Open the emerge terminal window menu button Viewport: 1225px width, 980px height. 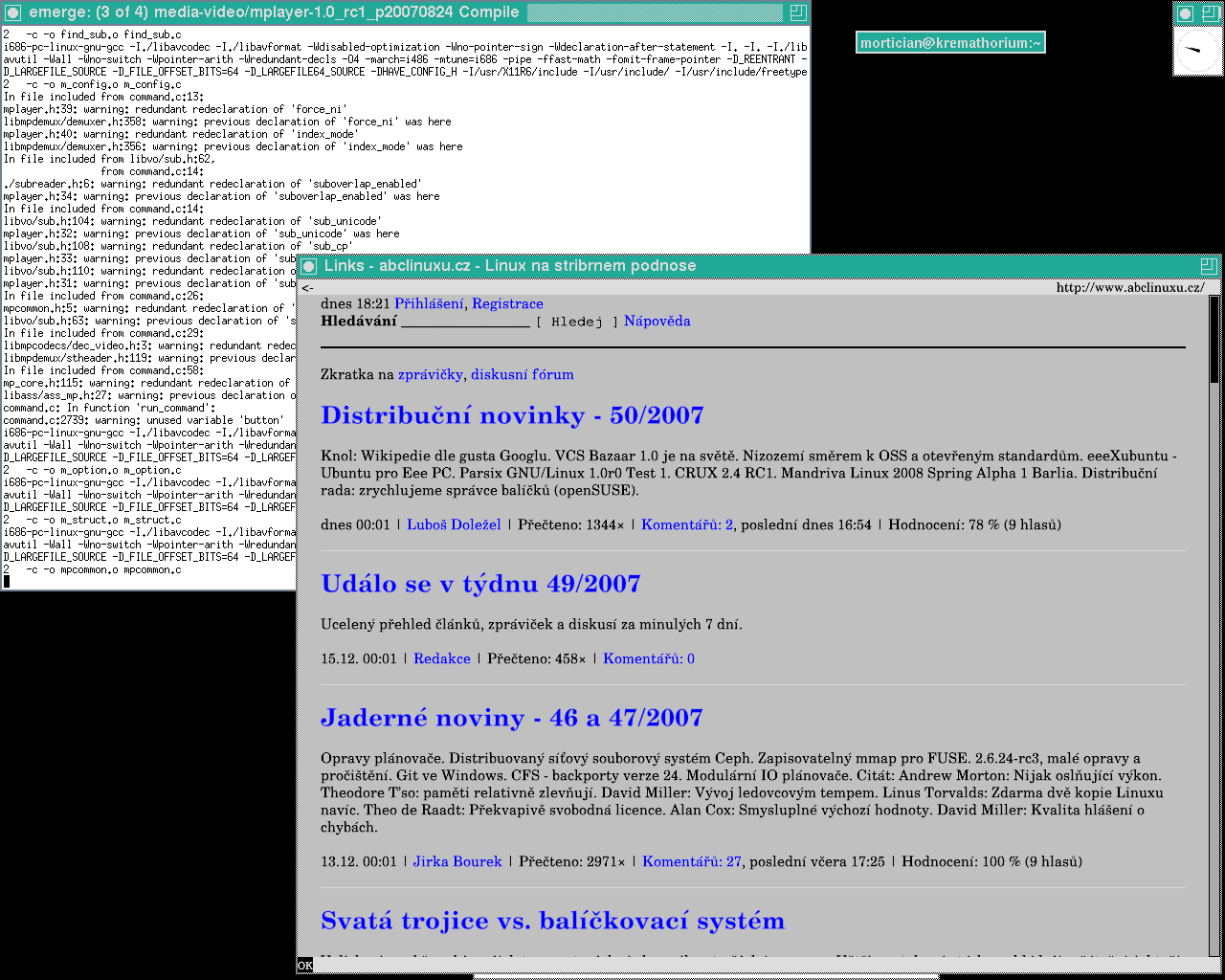pyautogui.click(x=12, y=12)
